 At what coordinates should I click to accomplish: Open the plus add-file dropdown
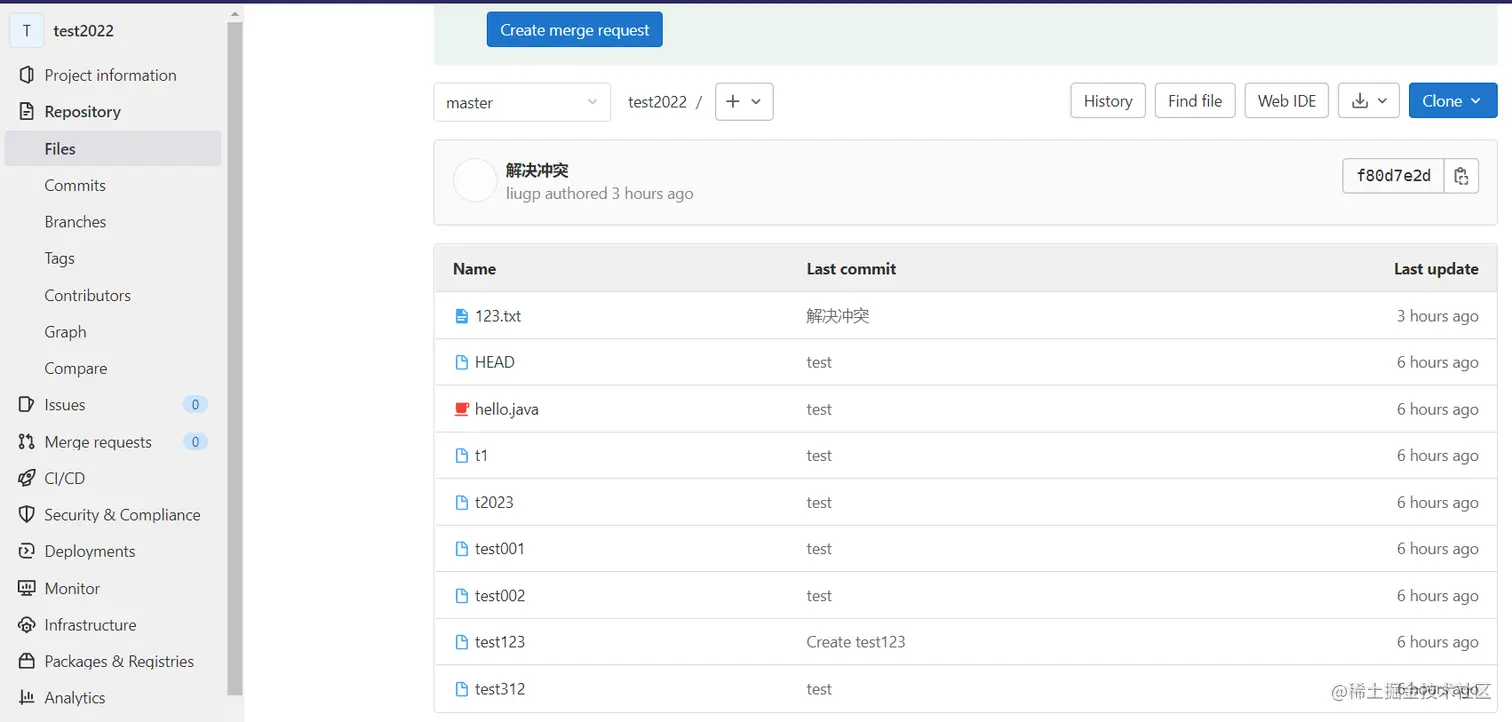pyautogui.click(x=744, y=101)
